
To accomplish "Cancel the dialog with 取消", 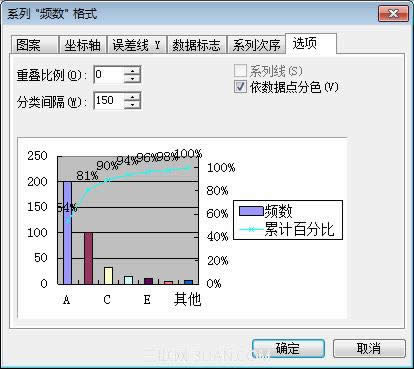I will point(369,349).
